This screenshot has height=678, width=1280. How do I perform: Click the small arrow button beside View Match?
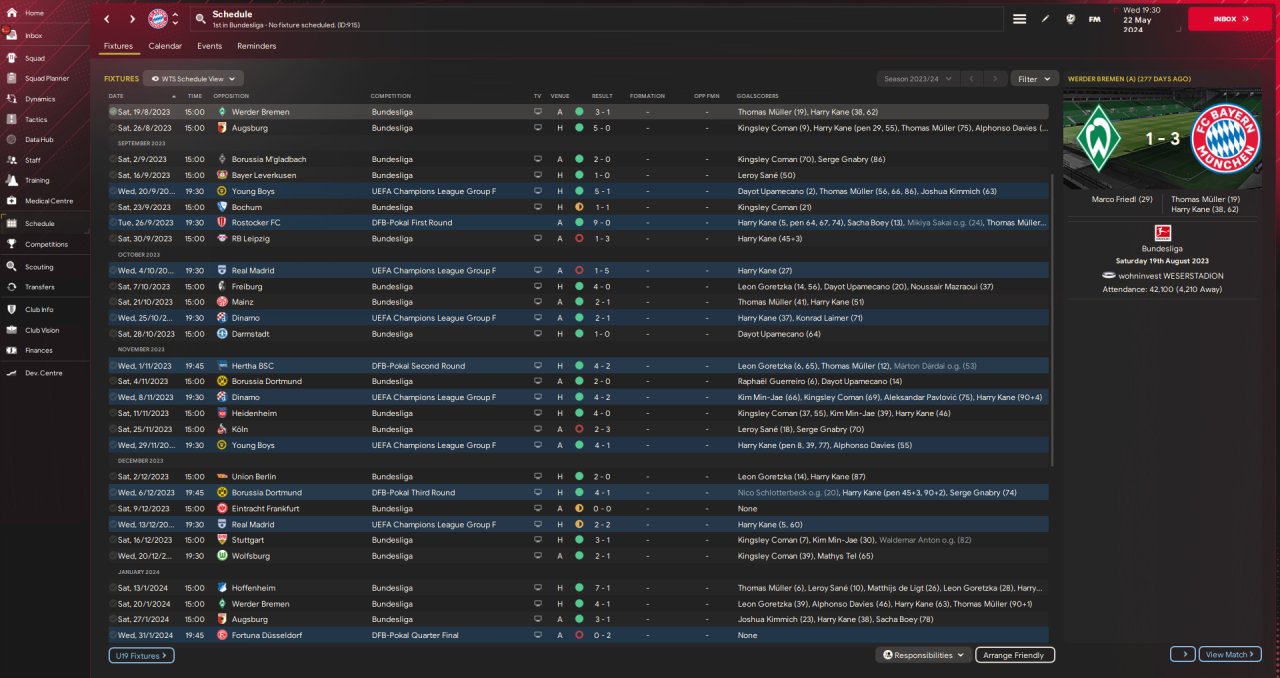pyautogui.click(x=1182, y=654)
